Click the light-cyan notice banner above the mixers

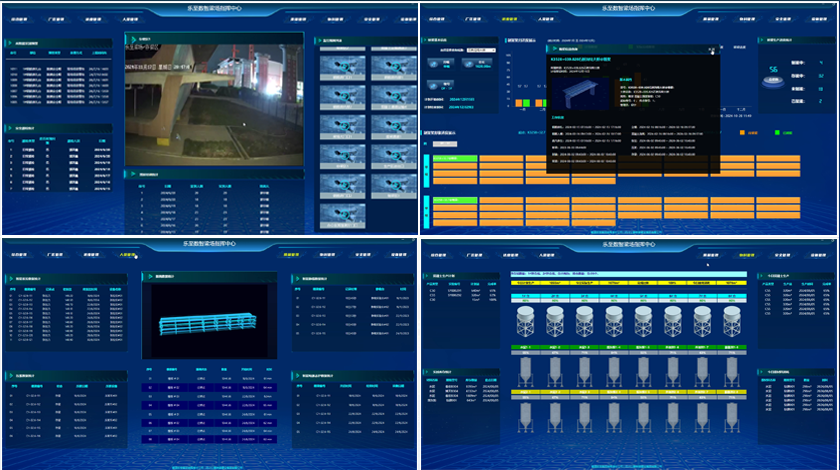pos(628,274)
